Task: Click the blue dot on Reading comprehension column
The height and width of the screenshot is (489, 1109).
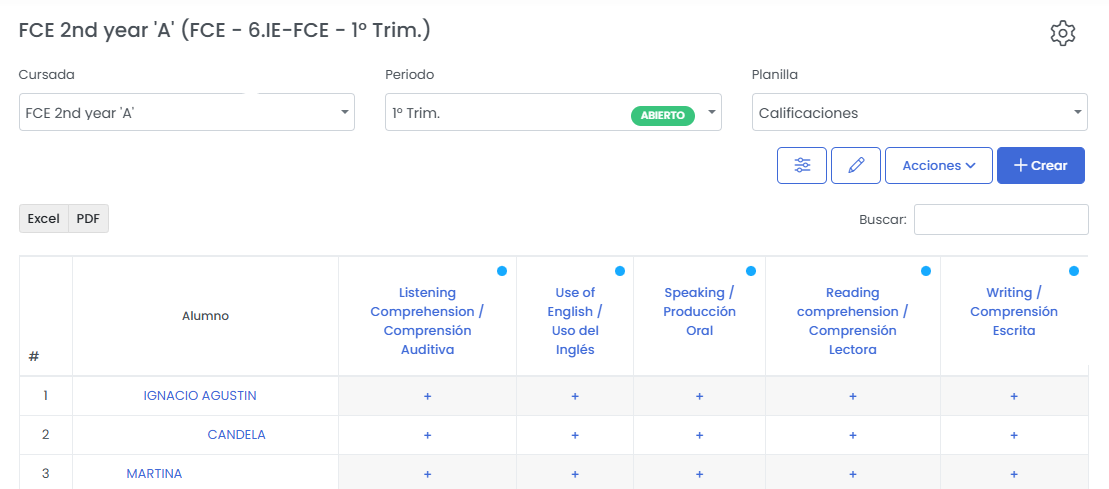Action: pos(925,271)
